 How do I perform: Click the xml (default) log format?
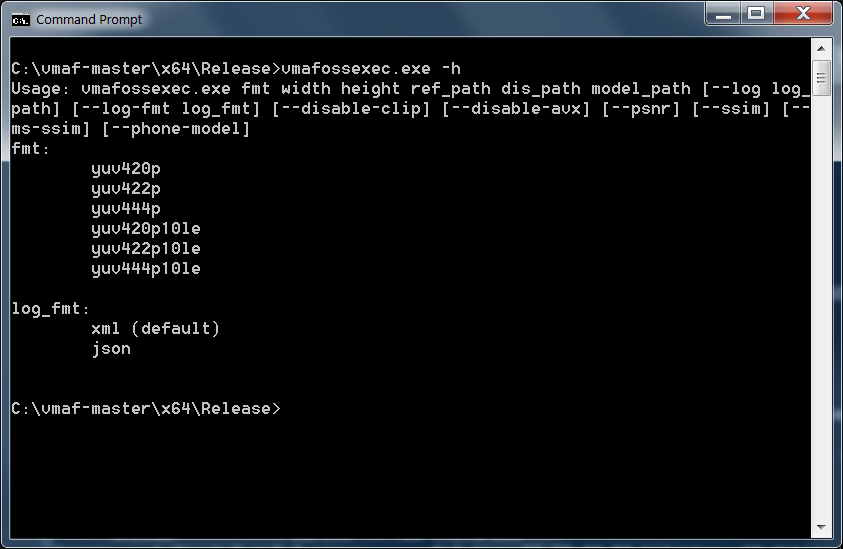pos(155,329)
